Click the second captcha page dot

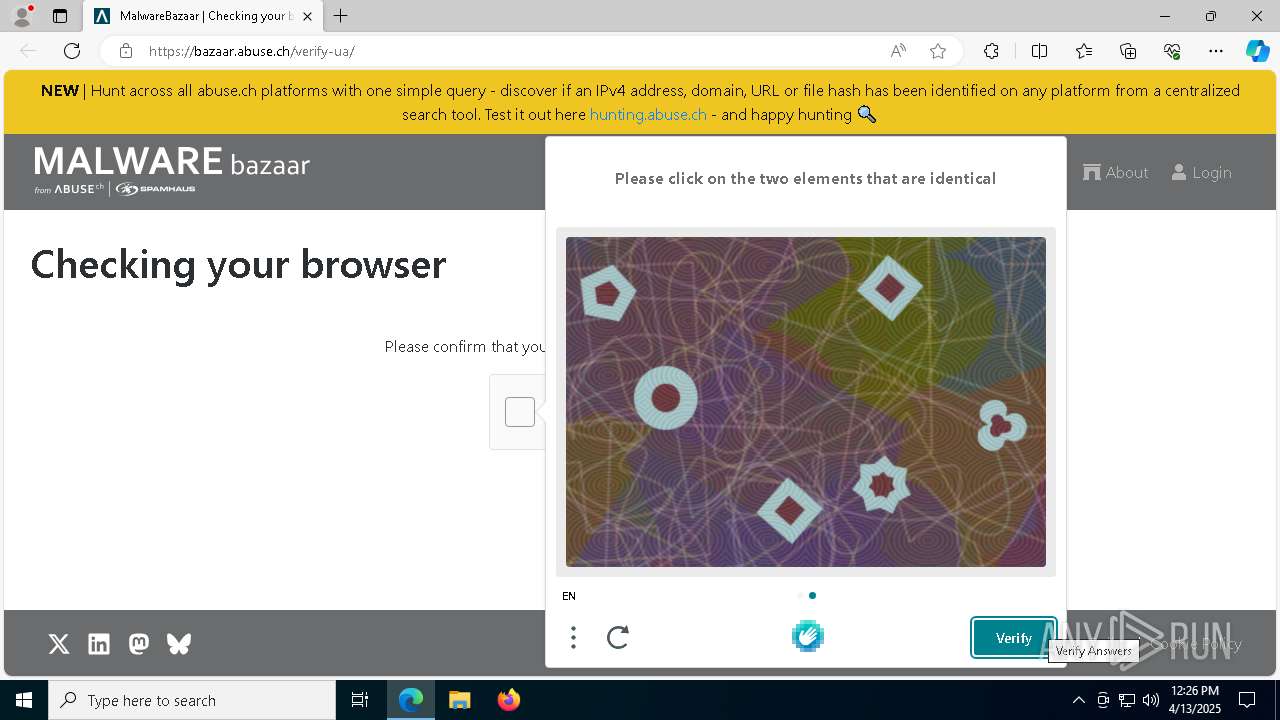pos(812,595)
